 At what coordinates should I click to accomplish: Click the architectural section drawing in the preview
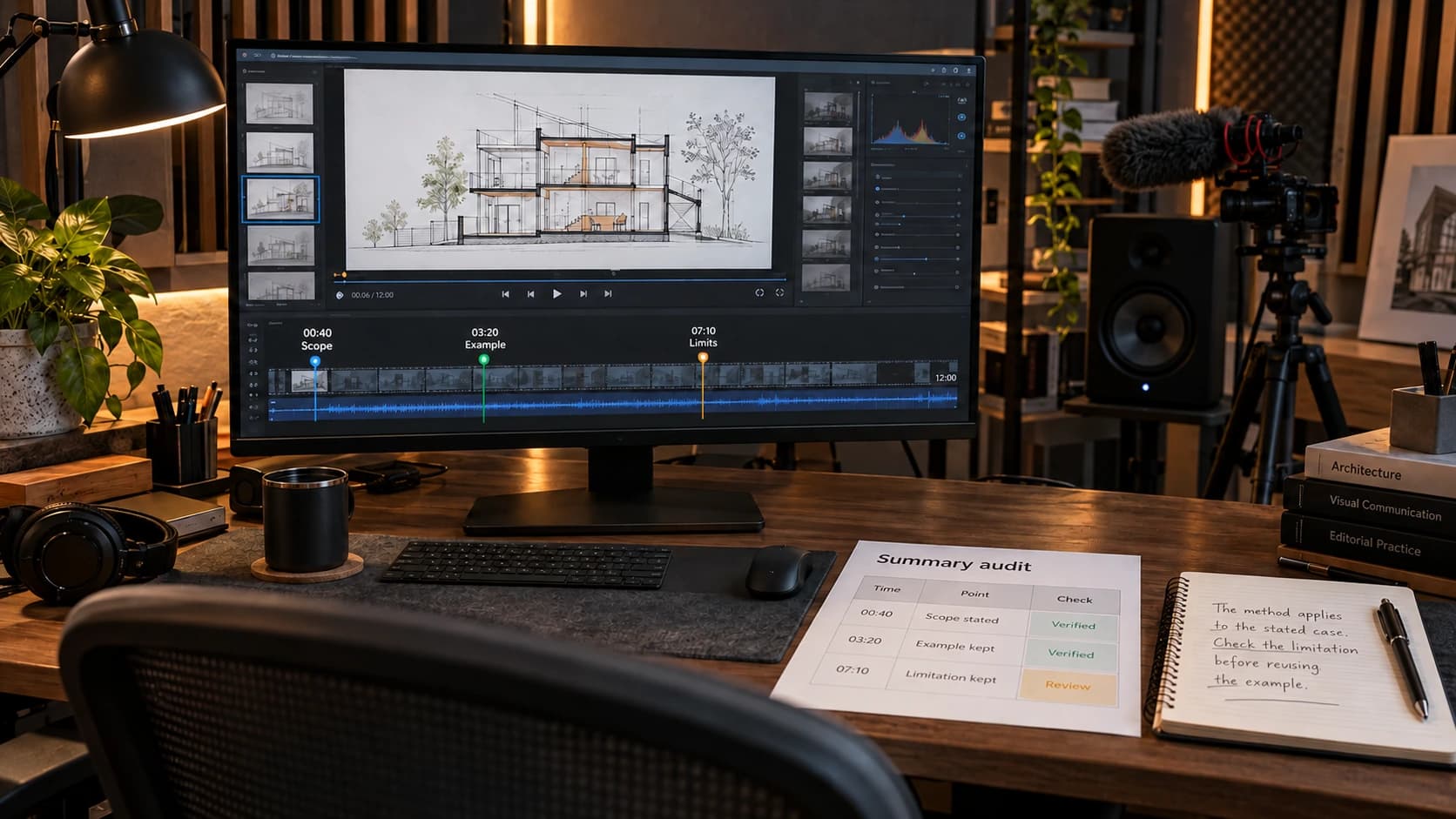(x=559, y=171)
